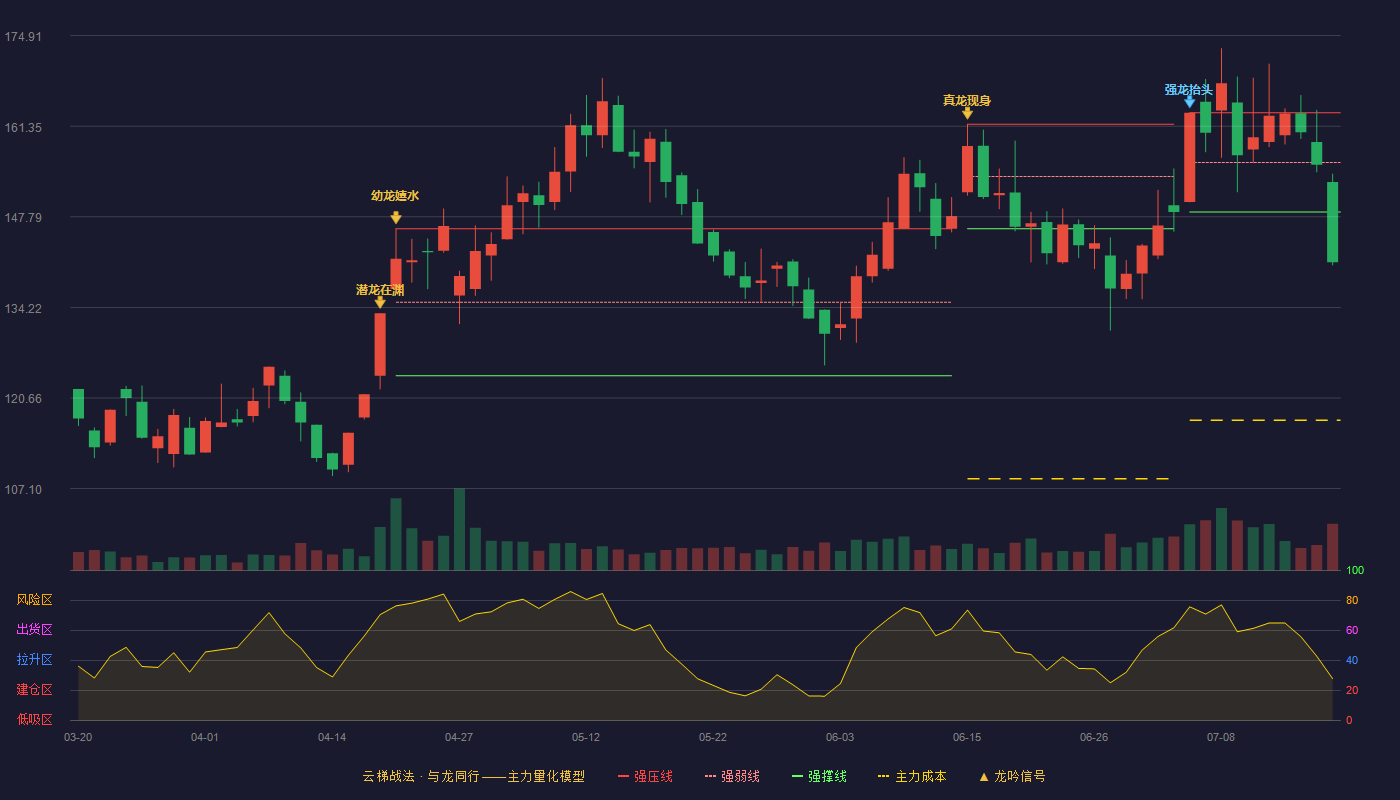Click the blue 40 indicator scale value
The image size is (1400, 800).
coord(1352,661)
